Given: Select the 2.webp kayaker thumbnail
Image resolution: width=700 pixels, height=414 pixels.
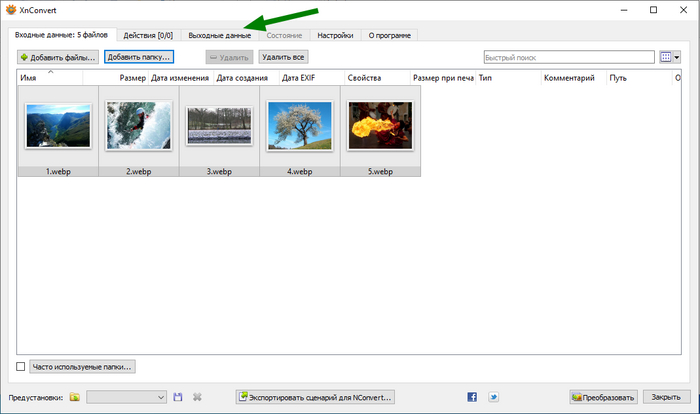Looking at the screenshot, I should tap(139, 125).
